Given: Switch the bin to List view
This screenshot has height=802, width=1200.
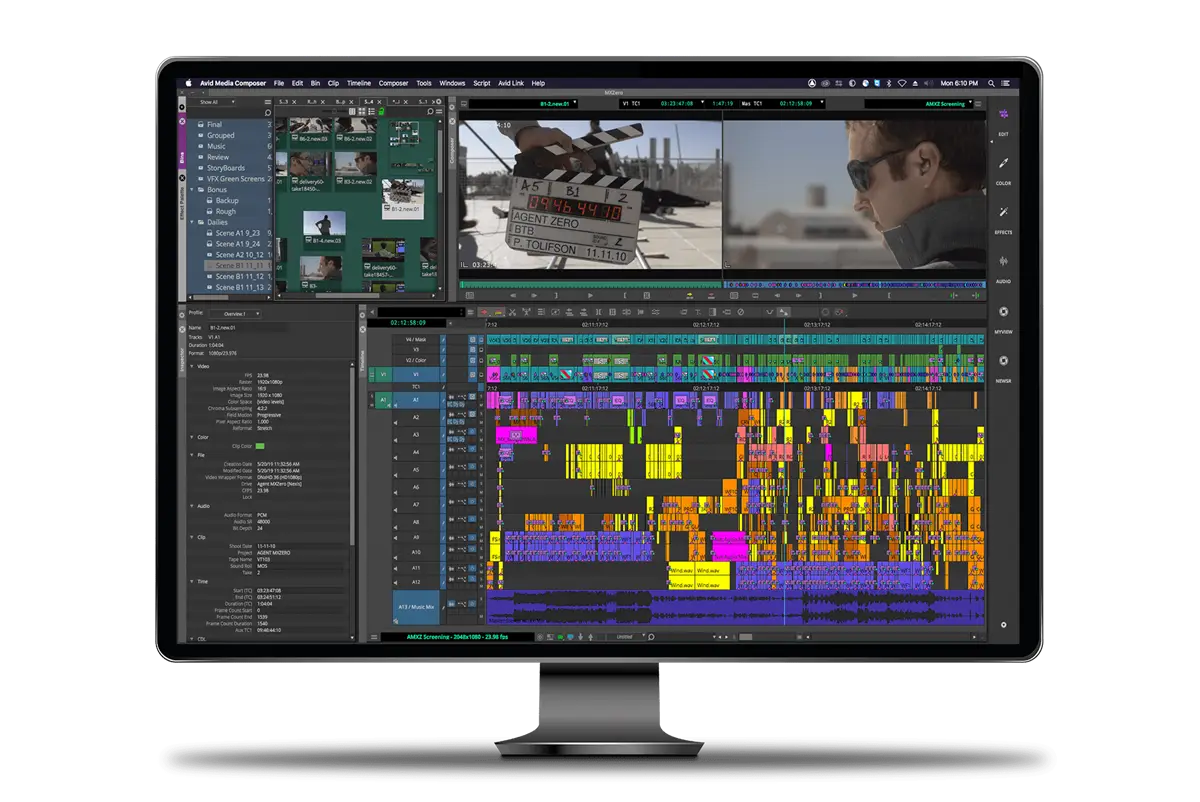Looking at the screenshot, I should click(370, 112).
